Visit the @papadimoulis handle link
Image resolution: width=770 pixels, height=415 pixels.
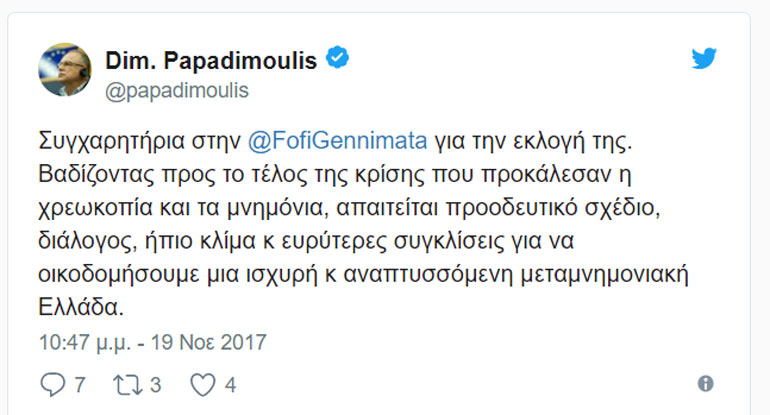pyautogui.click(x=176, y=90)
